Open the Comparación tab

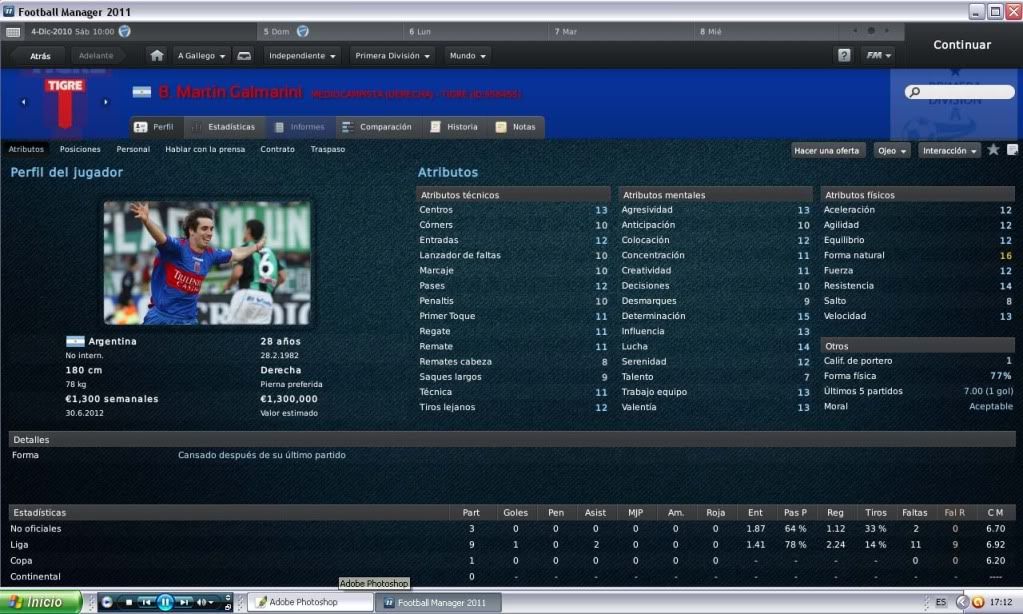(x=377, y=127)
